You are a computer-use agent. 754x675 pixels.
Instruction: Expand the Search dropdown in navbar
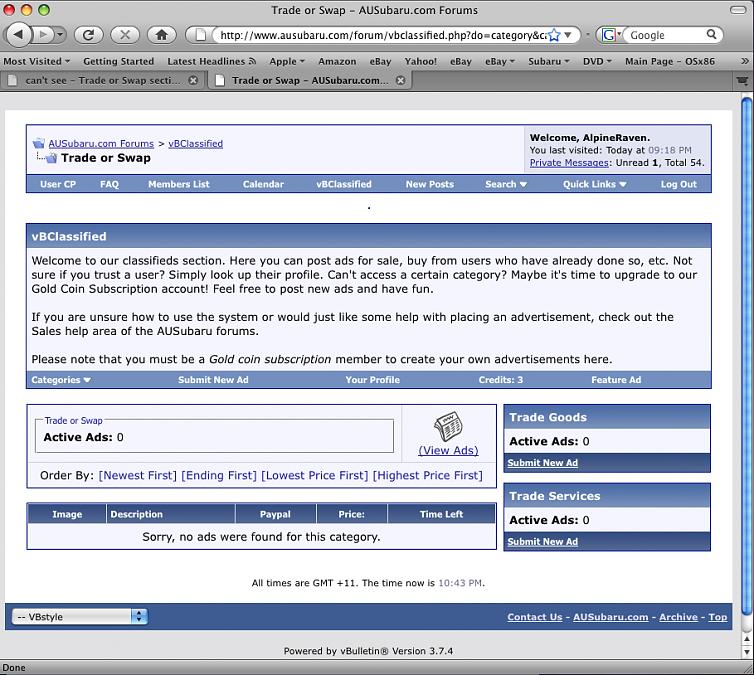pos(505,184)
